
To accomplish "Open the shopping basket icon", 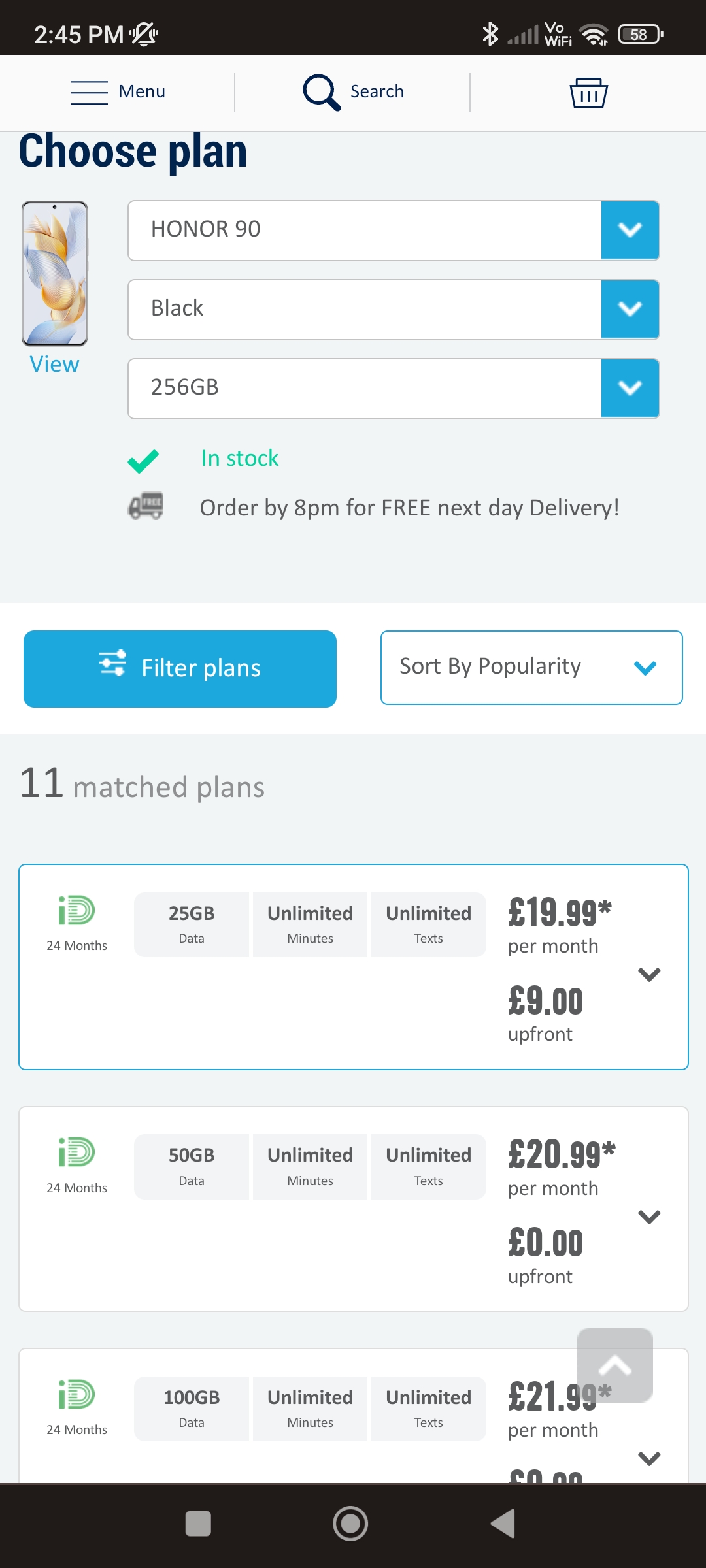I will [588, 92].
